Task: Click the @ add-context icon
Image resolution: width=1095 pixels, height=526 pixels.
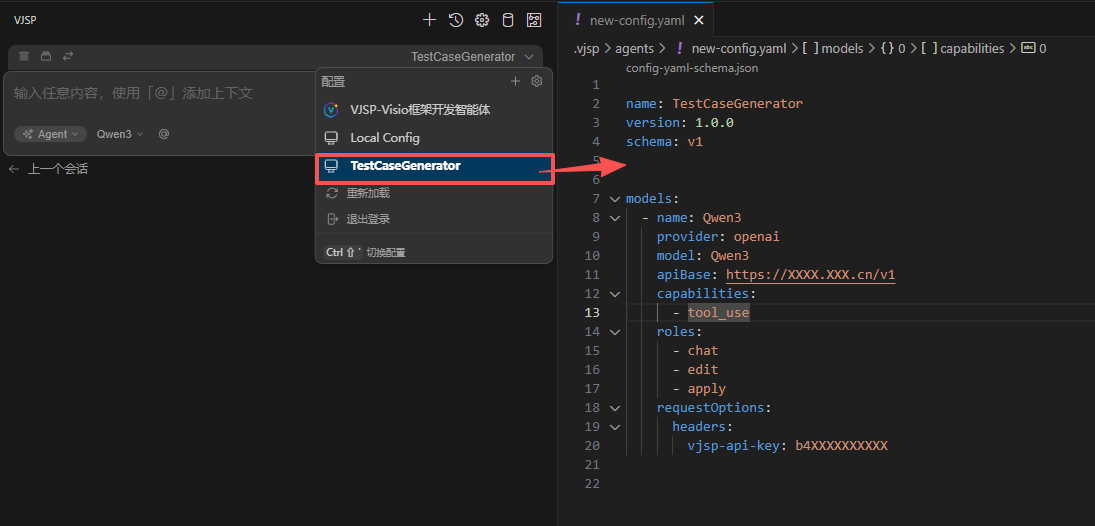Action: [164, 134]
